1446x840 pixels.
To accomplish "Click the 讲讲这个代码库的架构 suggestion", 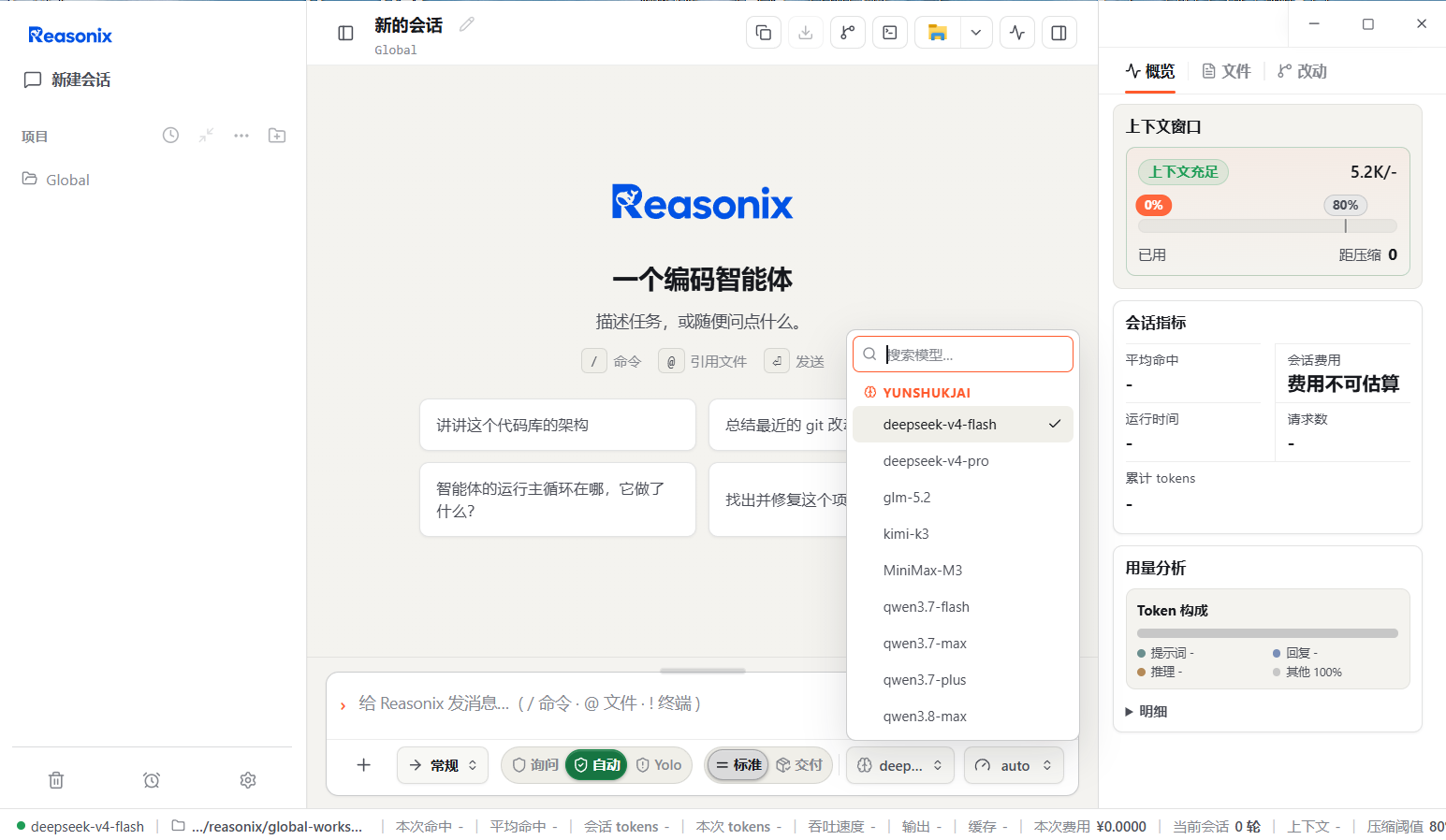I will pyautogui.click(x=558, y=425).
